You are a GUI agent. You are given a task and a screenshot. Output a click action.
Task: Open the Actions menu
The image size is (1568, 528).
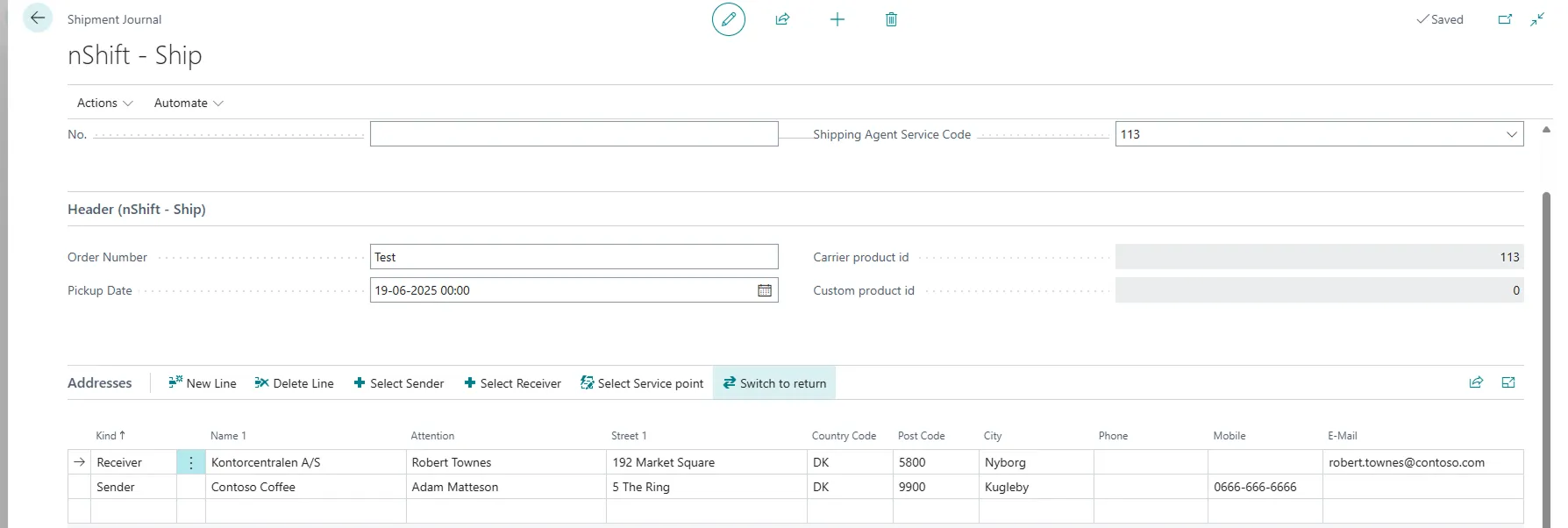pos(104,103)
